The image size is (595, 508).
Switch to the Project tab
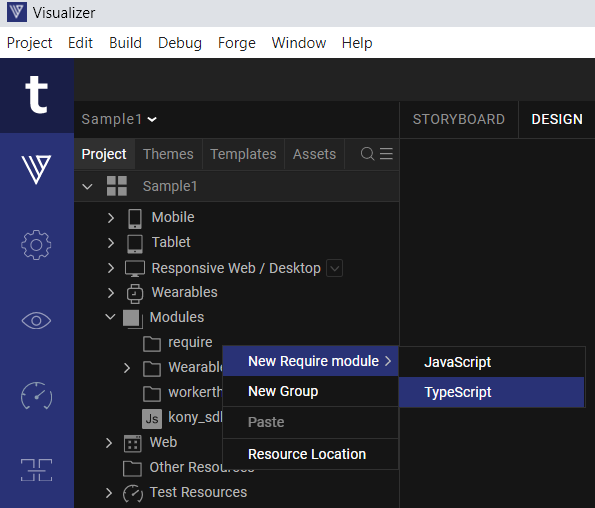point(104,154)
